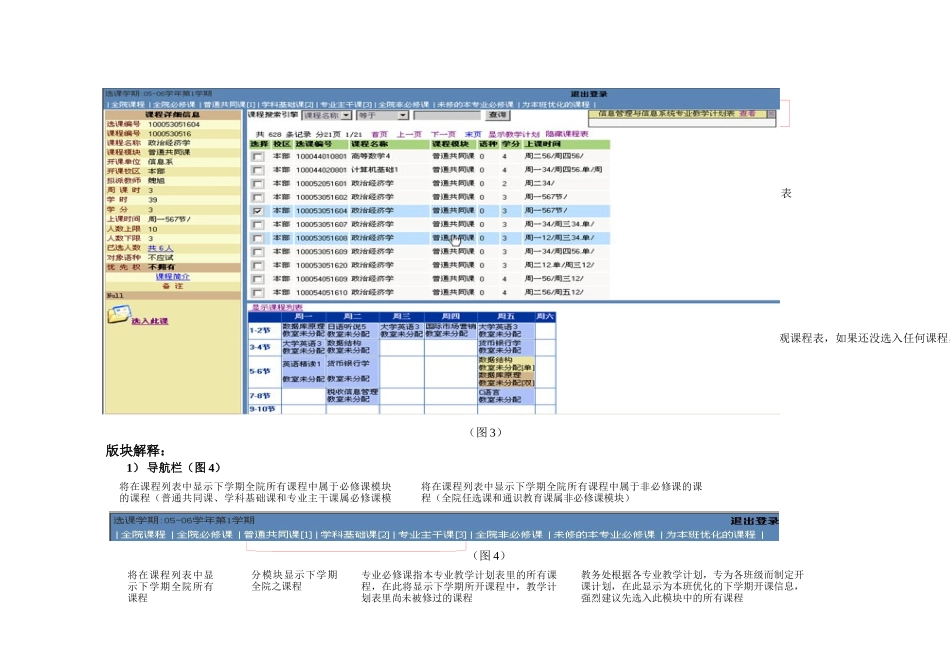Open the 课程名称 search field dropdown
This screenshot has width=950, height=672.
[327, 115]
